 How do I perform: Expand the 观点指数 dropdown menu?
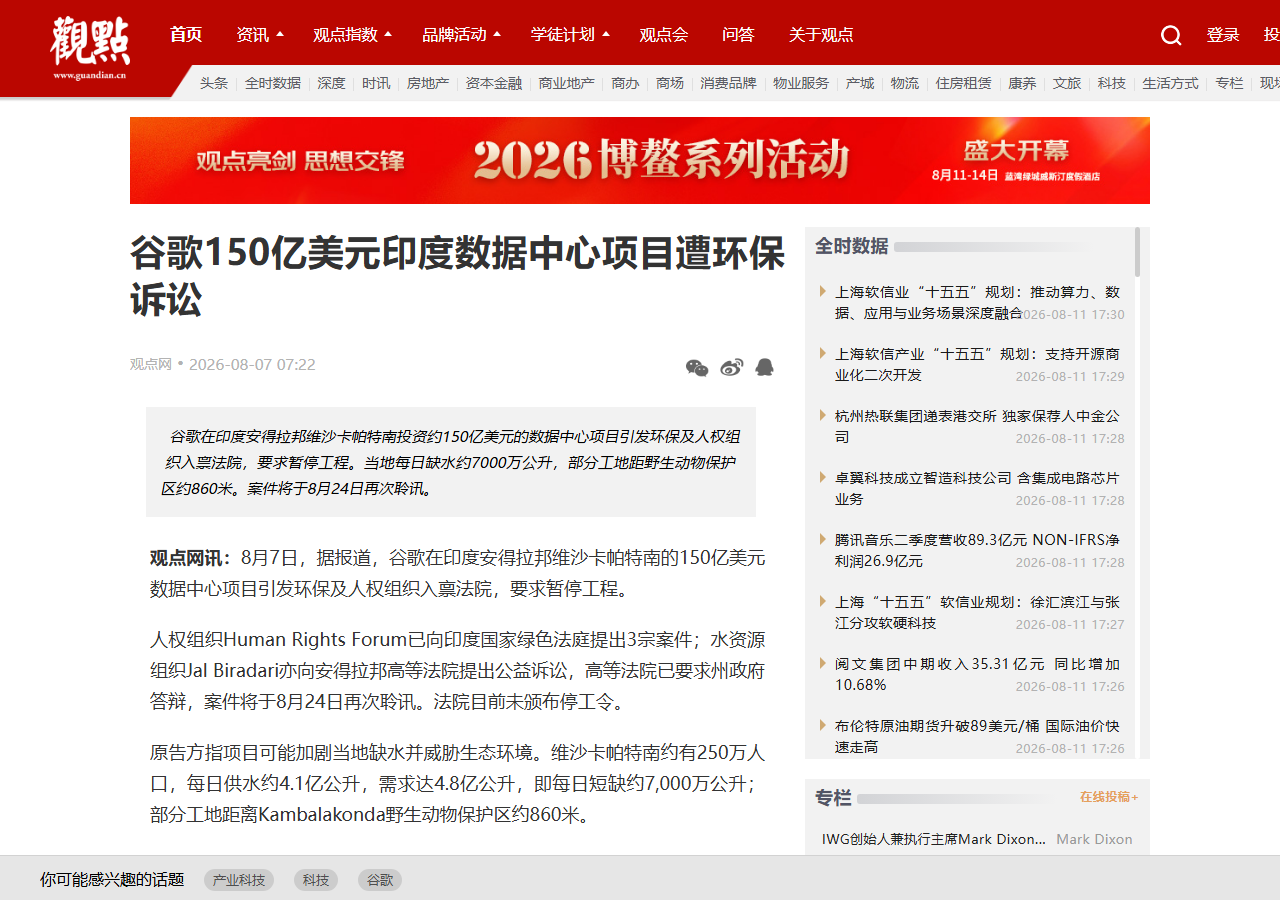[353, 35]
